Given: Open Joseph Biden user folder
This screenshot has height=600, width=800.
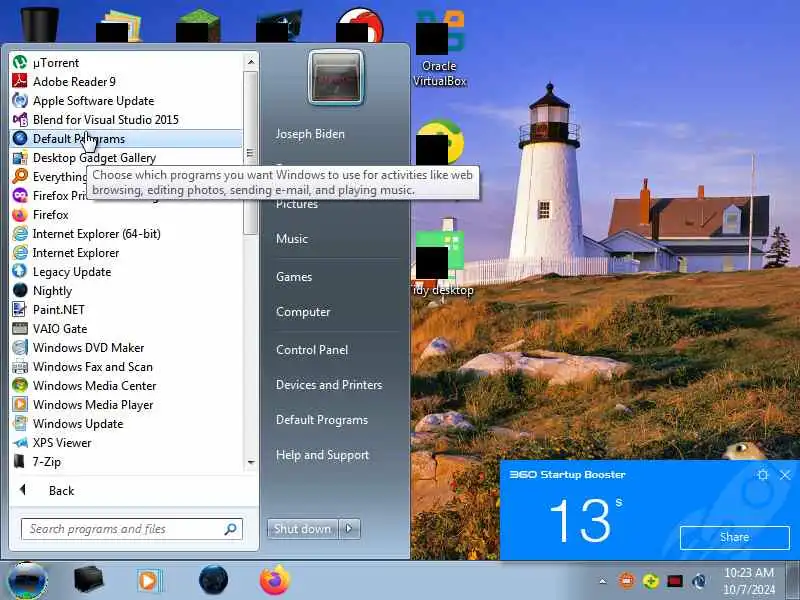Looking at the screenshot, I should click(x=310, y=134).
